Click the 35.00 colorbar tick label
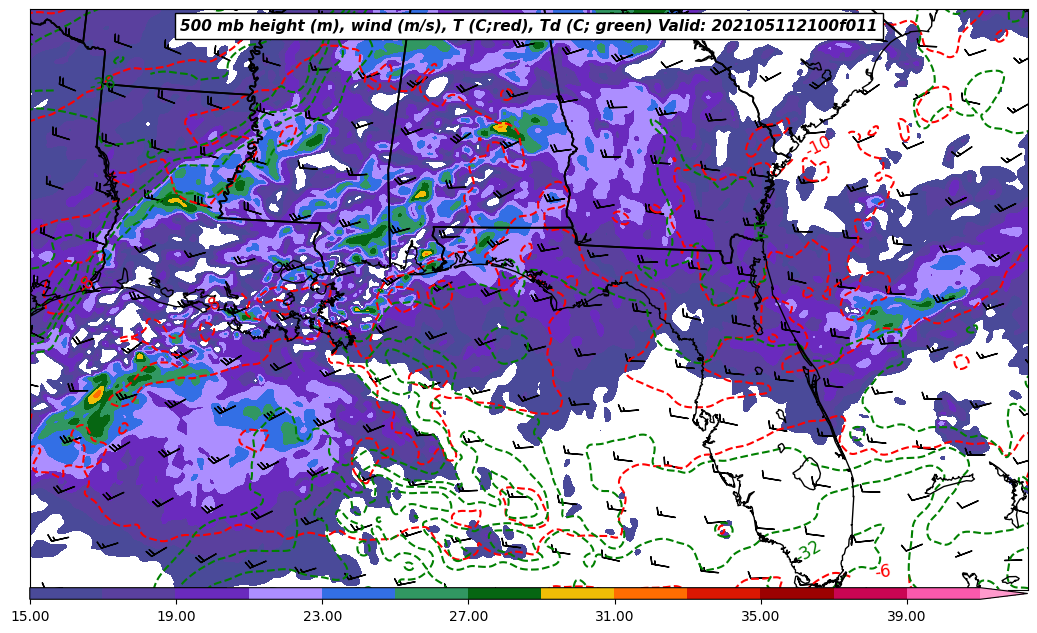The image size is (1037, 633). (761, 616)
